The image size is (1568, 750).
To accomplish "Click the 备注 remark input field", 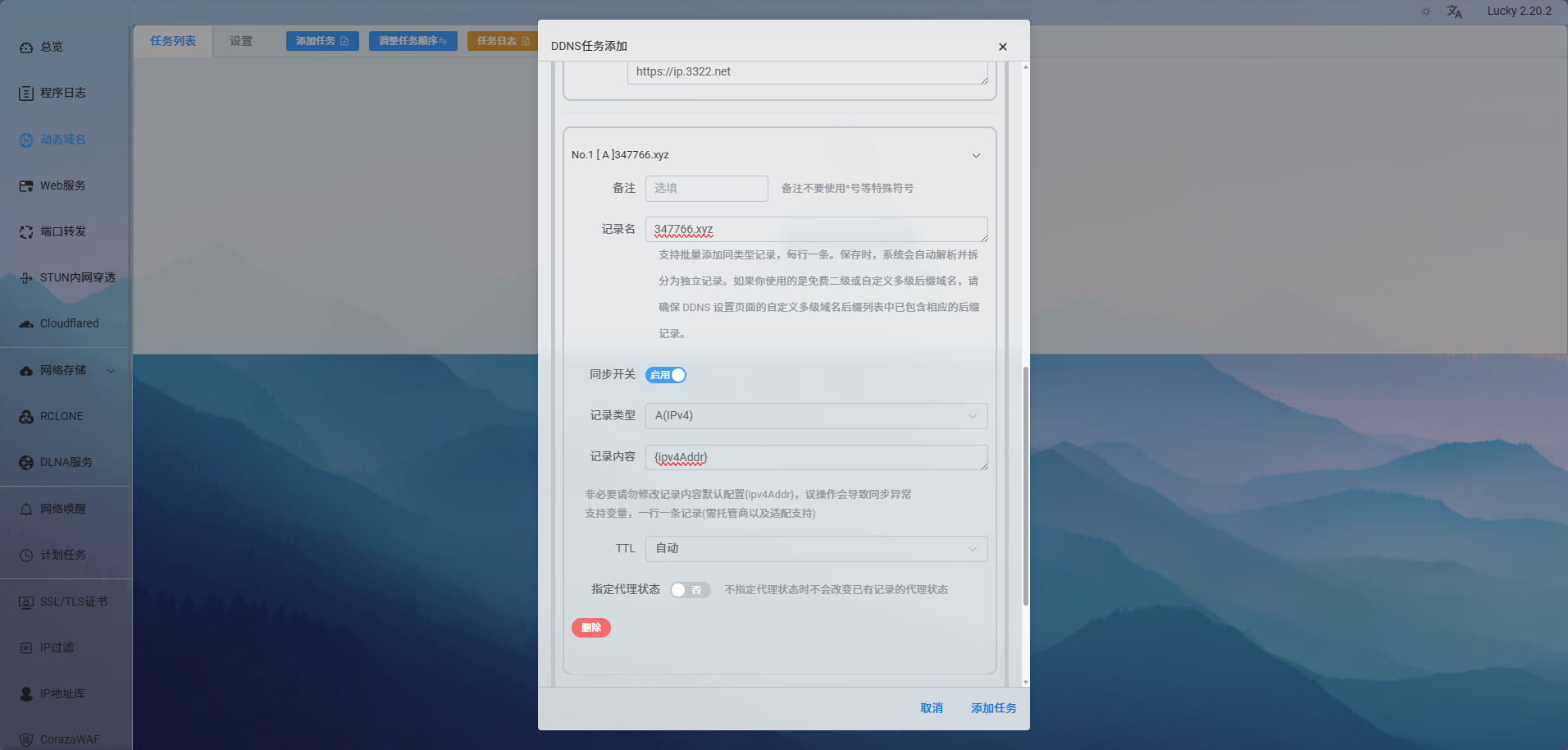I will (706, 189).
